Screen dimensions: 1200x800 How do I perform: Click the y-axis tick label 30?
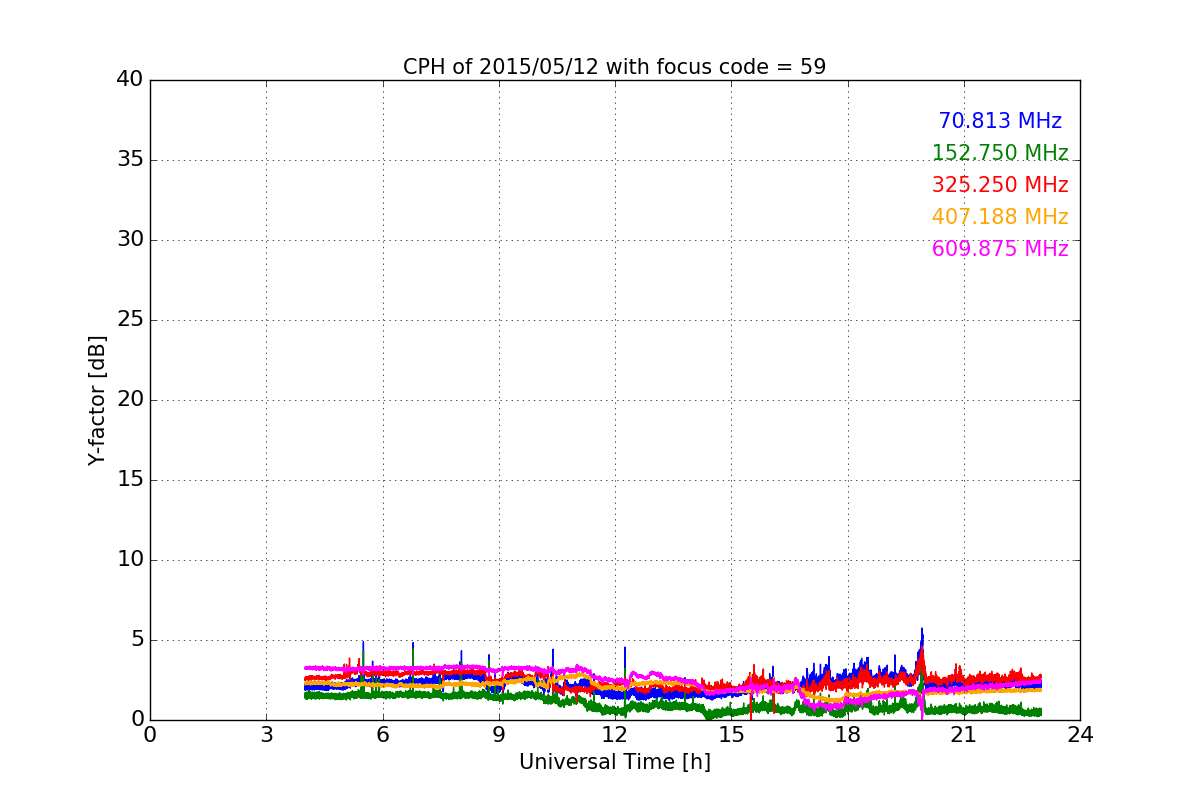(130, 239)
